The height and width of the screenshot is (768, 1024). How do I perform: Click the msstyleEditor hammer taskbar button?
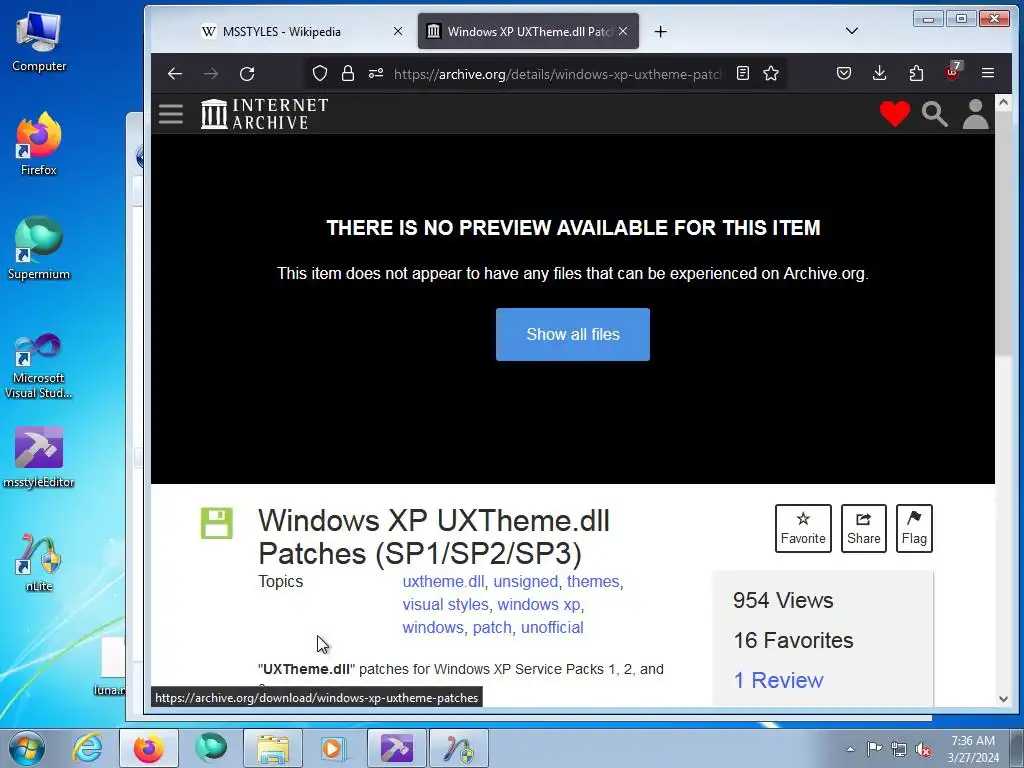396,748
